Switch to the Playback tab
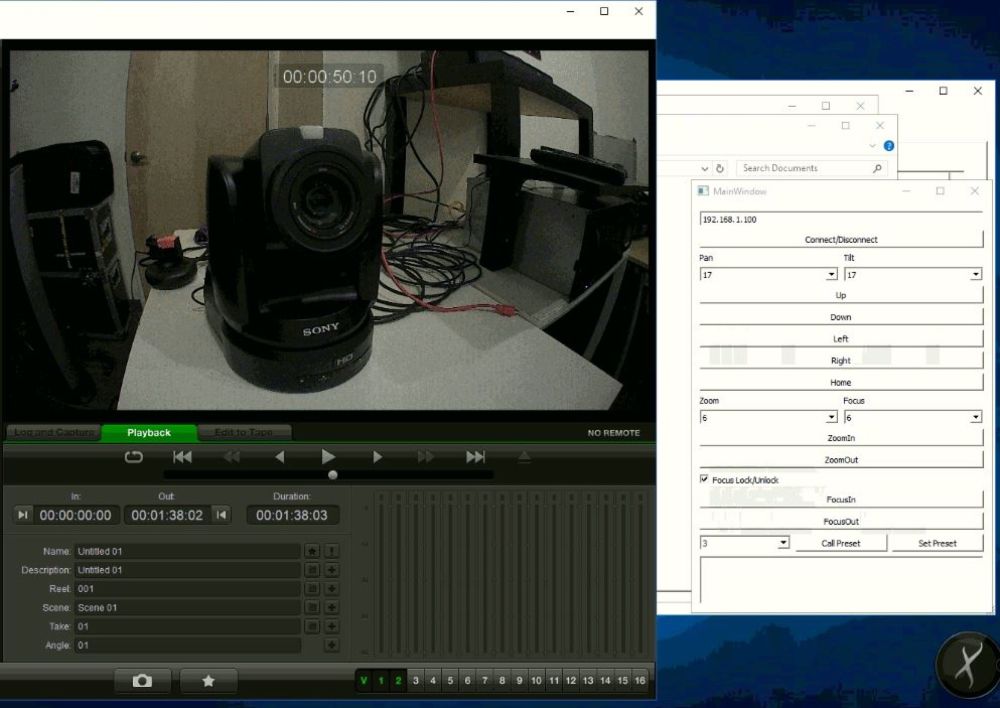 click(x=149, y=432)
